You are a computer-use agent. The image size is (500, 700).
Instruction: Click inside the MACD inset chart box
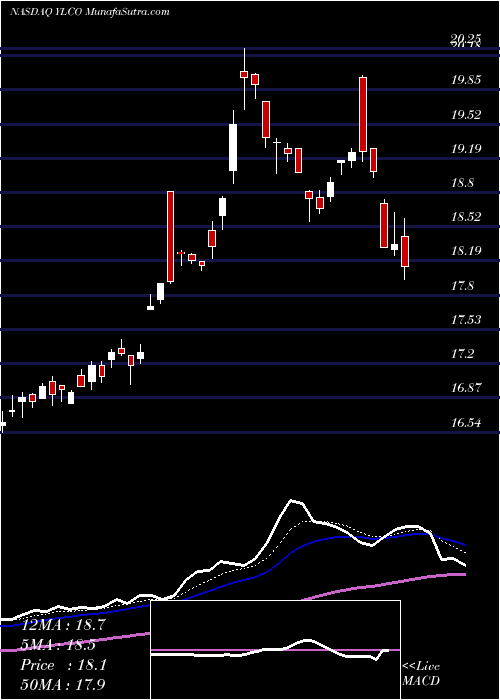tap(275, 650)
